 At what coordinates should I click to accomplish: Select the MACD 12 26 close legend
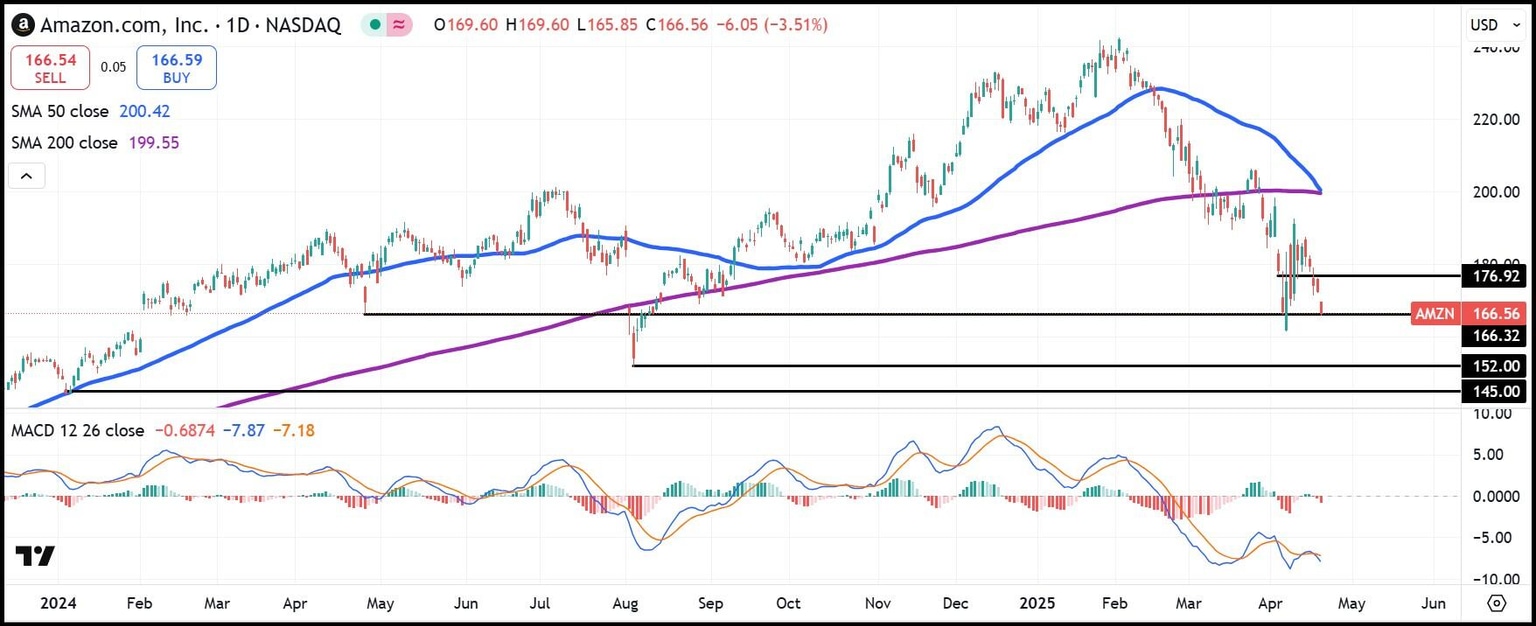[x=77, y=430]
